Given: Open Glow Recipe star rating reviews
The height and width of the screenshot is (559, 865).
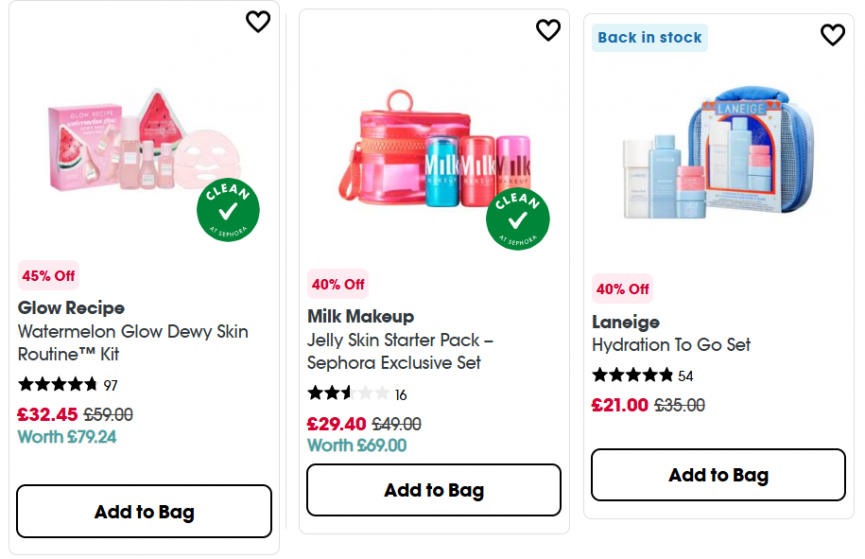Looking at the screenshot, I should pos(58,385).
